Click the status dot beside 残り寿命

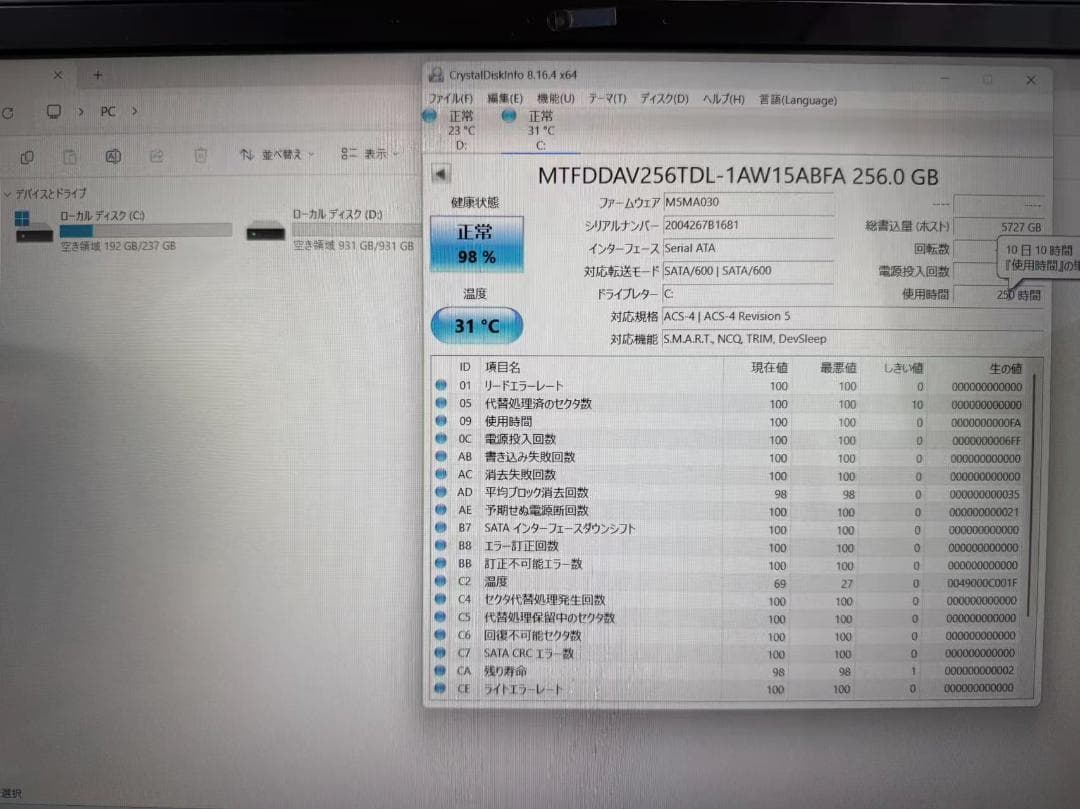[x=441, y=670]
